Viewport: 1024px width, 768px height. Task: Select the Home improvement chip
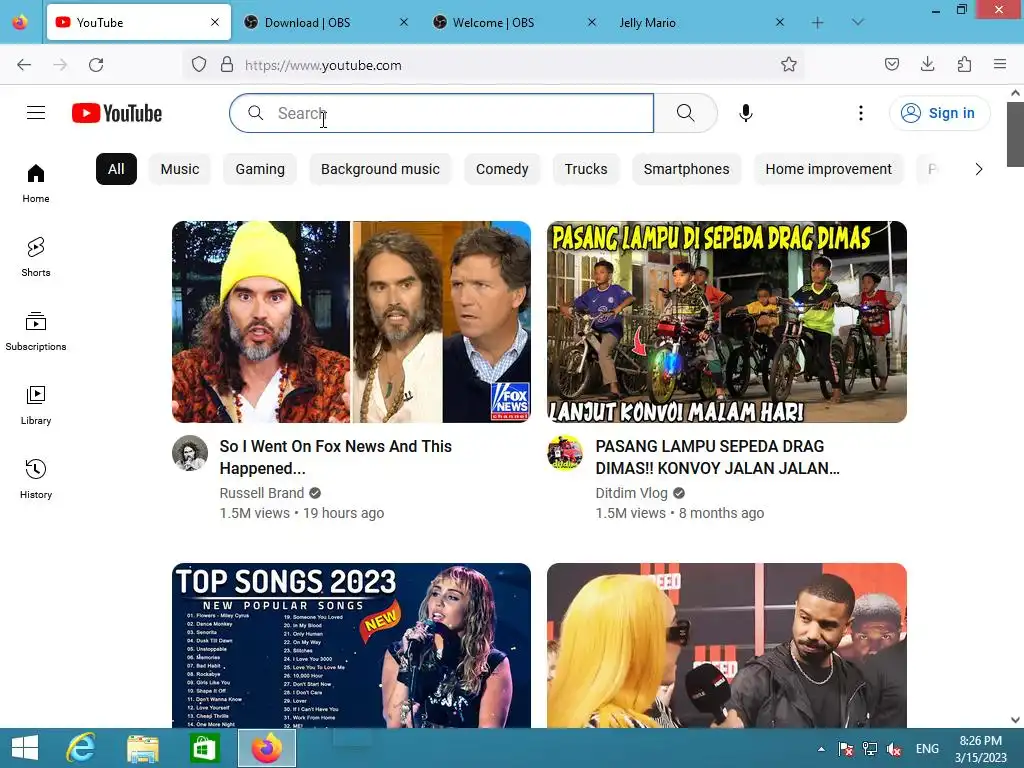point(829,169)
